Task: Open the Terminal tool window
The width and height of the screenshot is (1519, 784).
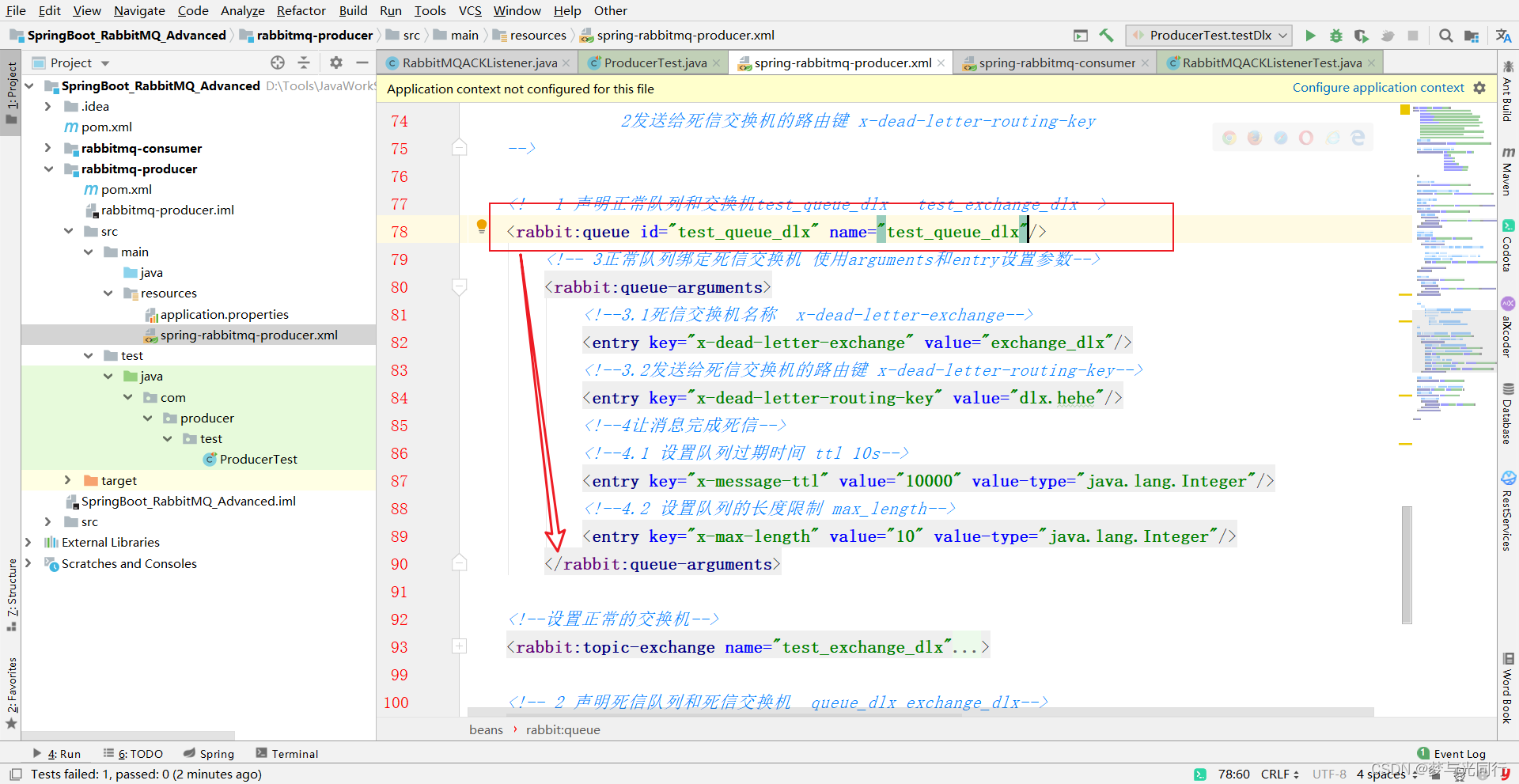Action: point(287,754)
